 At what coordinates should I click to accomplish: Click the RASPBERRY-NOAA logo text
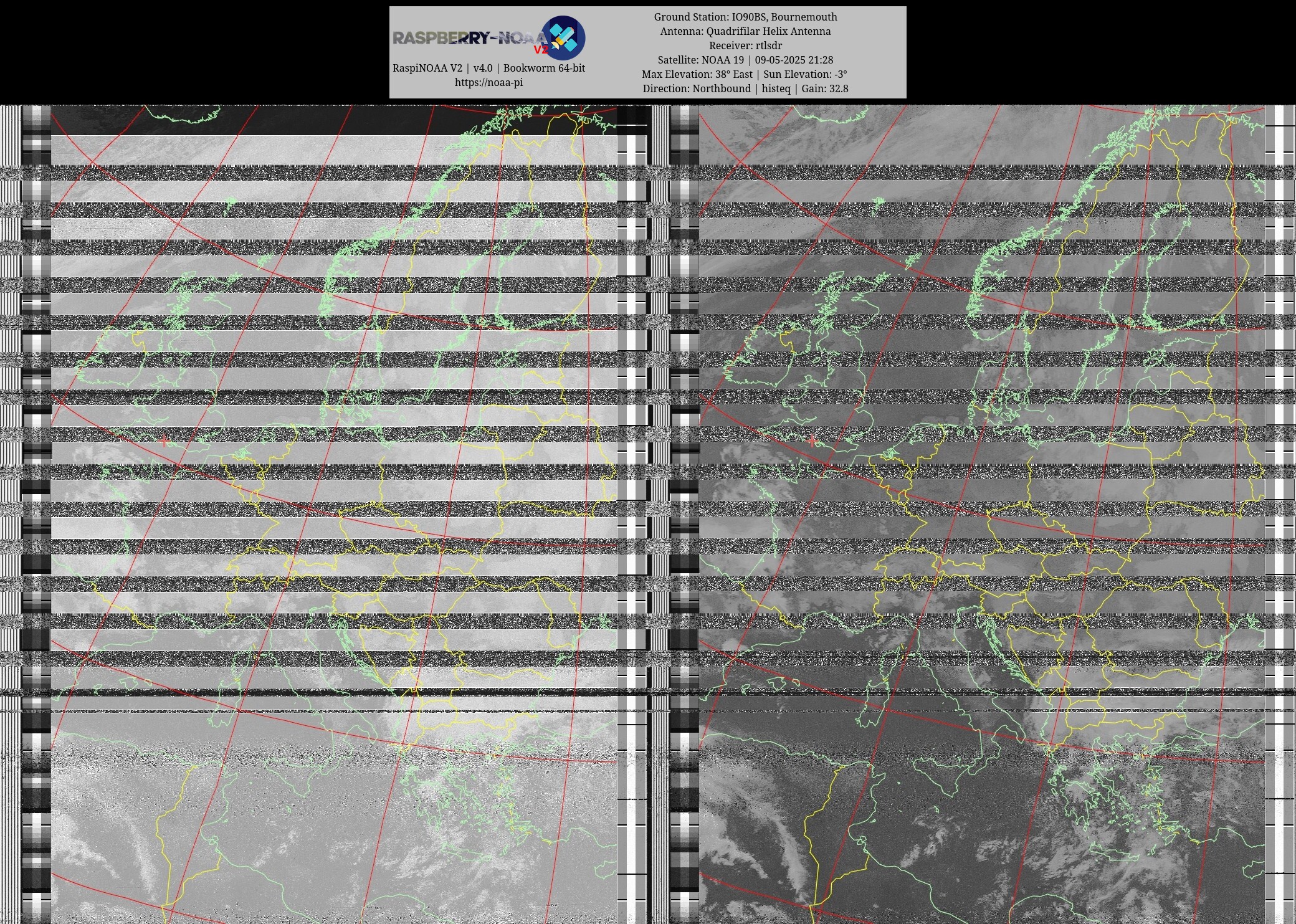point(470,39)
